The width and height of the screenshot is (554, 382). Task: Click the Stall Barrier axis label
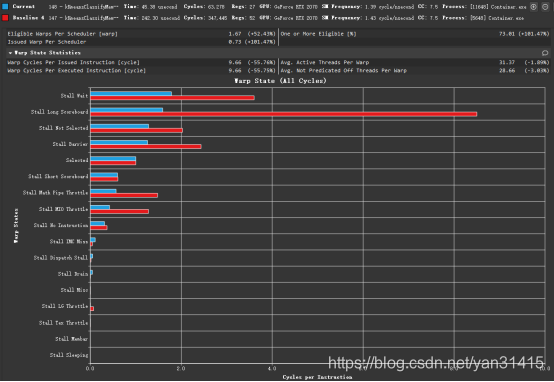coord(70,144)
